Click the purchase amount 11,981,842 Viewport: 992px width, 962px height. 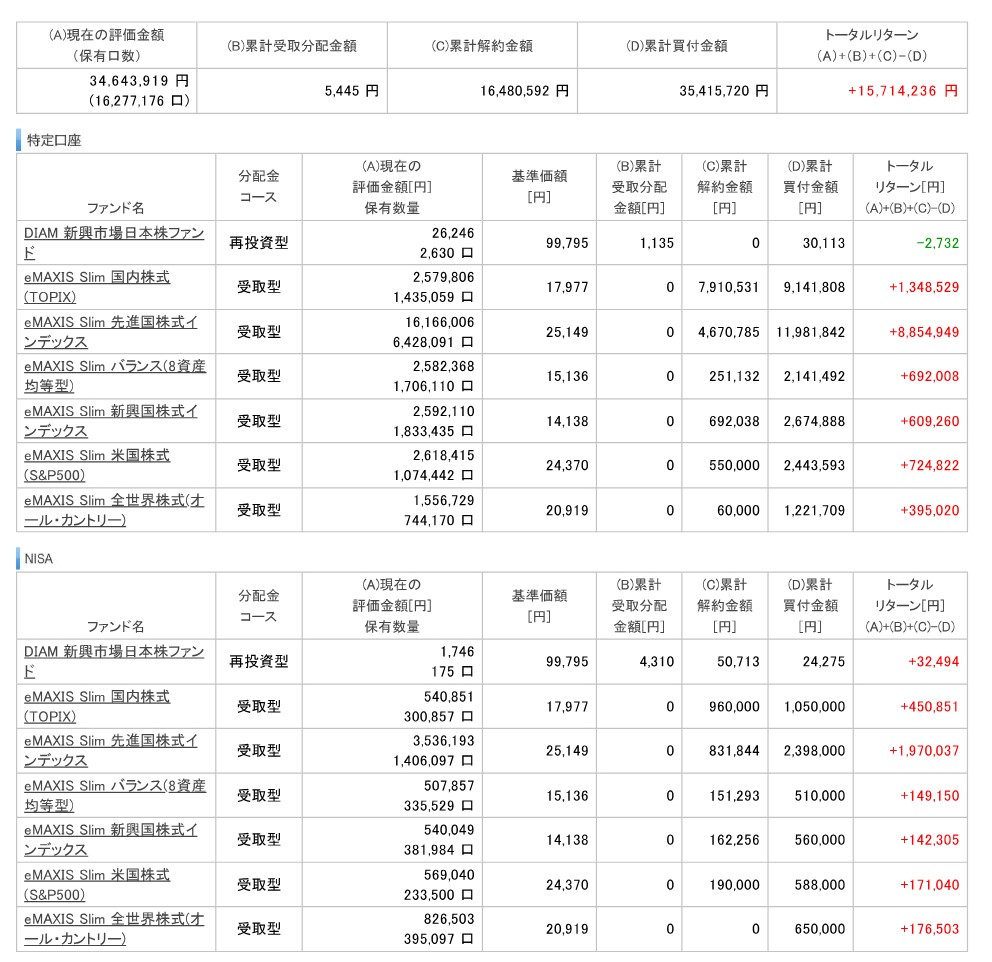coord(811,333)
